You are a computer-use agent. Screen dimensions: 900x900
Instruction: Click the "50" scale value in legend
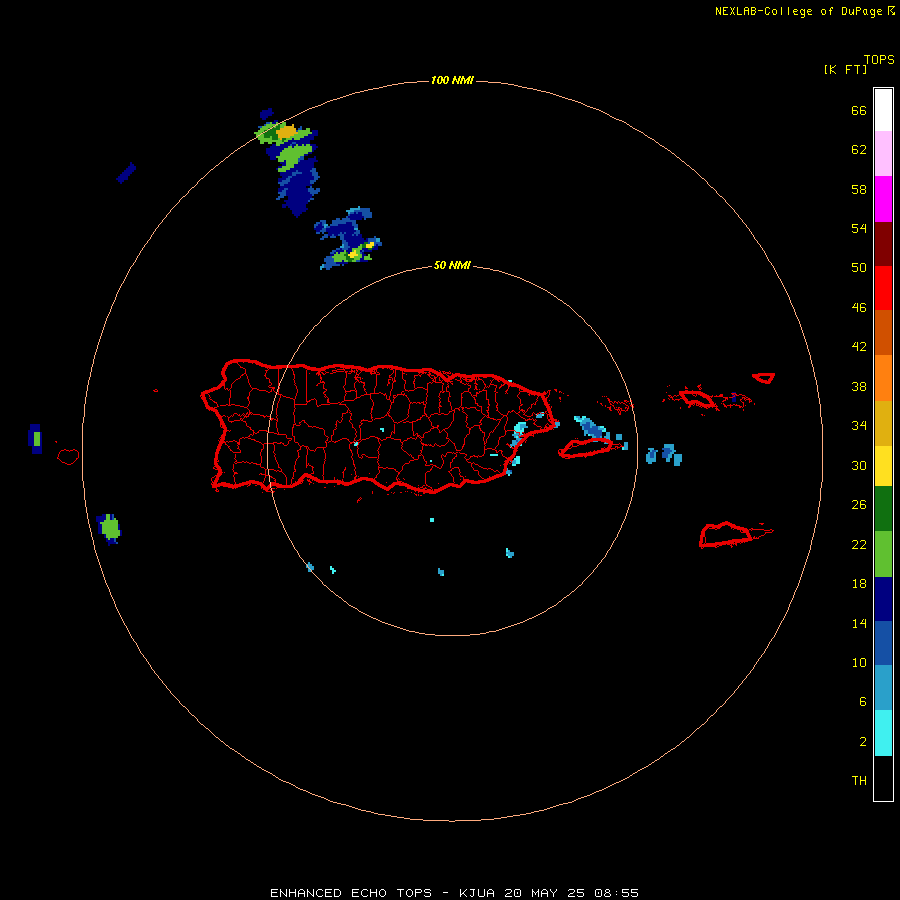coord(859,268)
